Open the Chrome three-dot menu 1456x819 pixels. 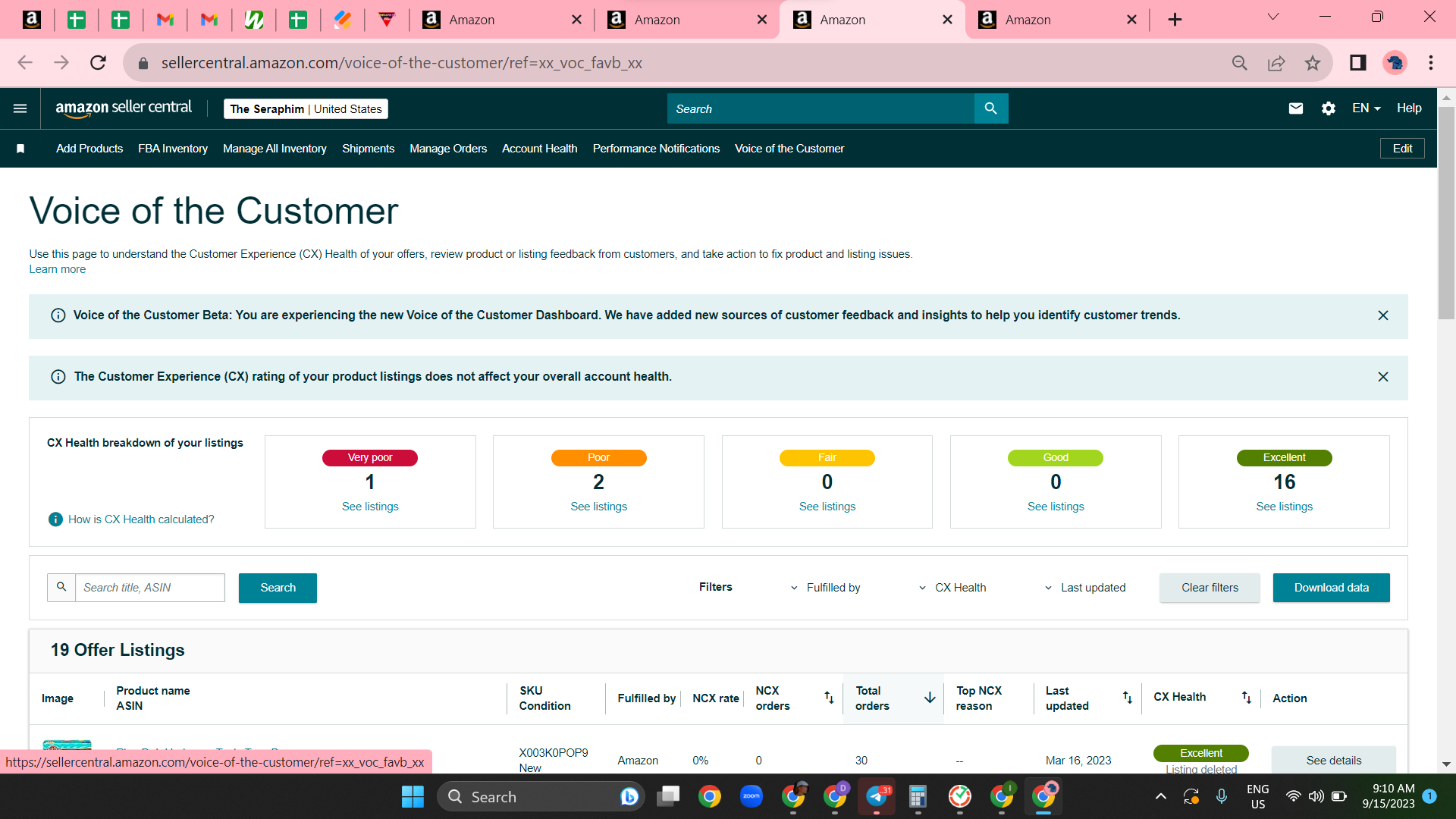[x=1431, y=63]
